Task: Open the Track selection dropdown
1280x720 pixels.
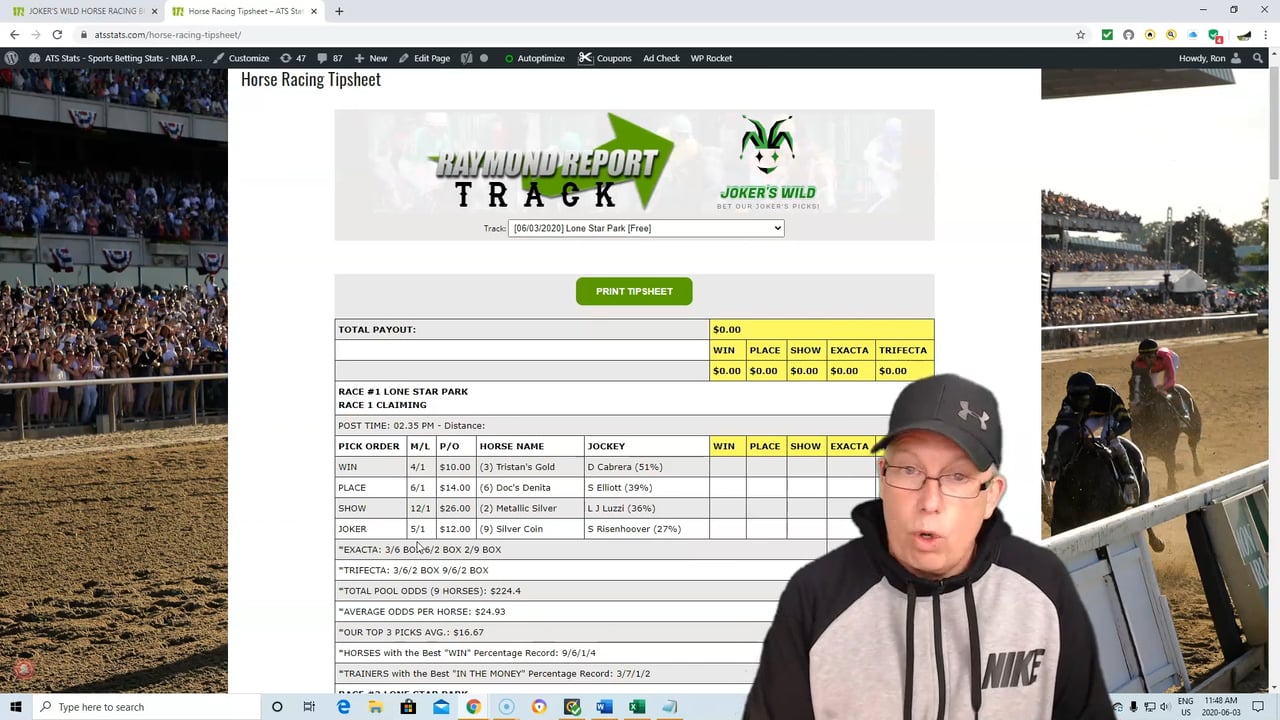Action: tap(646, 228)
